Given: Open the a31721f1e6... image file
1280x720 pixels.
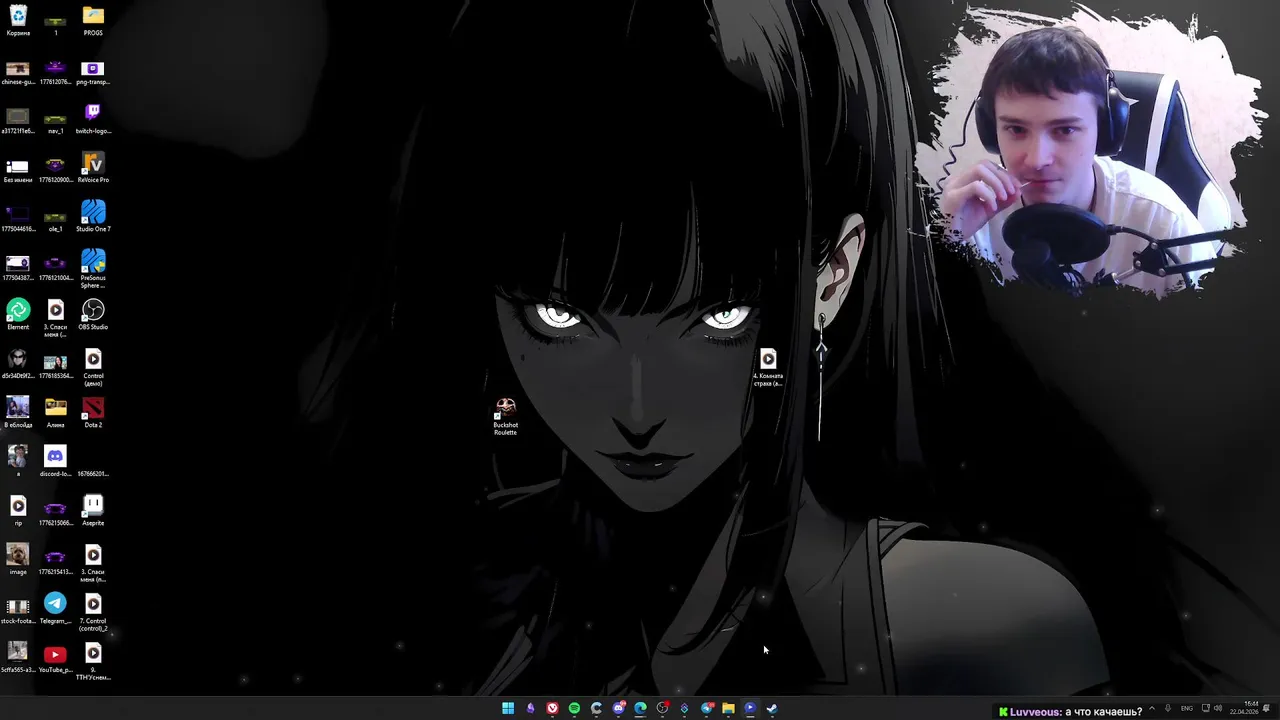Looking at the screenshot, I should point(18,121).
